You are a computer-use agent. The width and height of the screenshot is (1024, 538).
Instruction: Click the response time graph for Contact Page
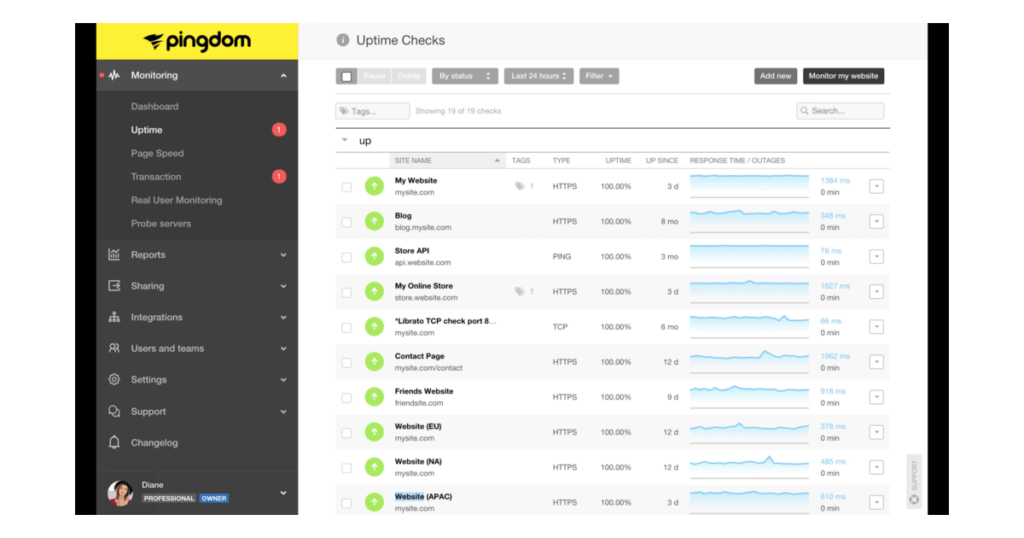[749, 360]
